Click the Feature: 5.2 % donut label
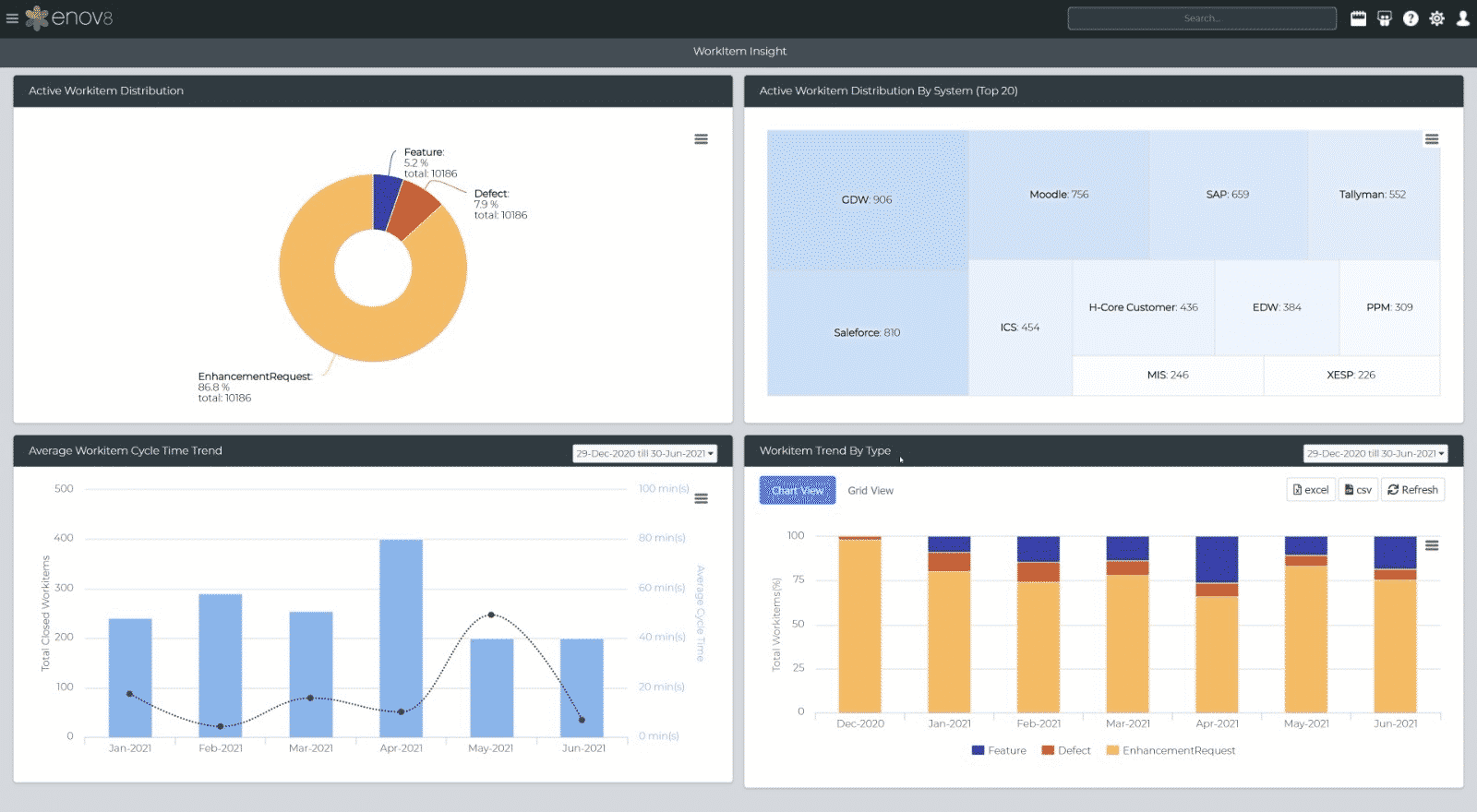Image resolution: width=1477 pixels, height=812 pixels. tap(430, 162)
